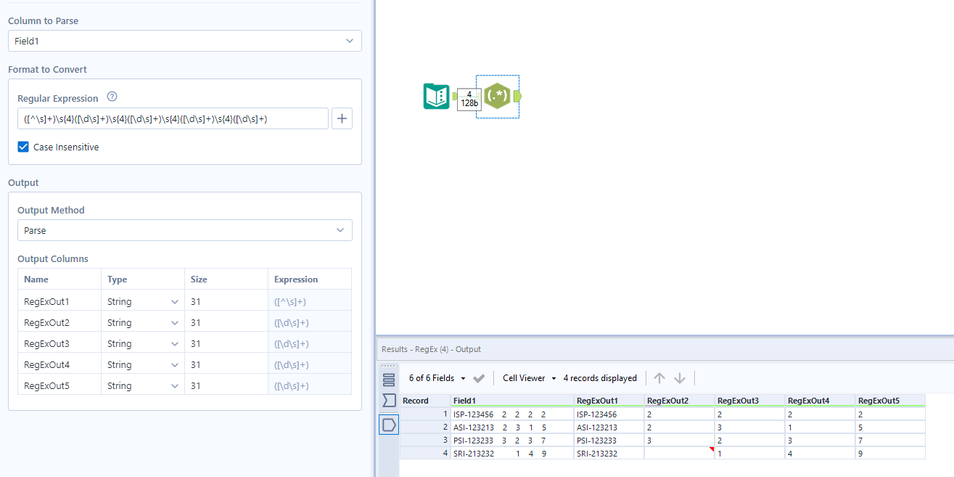Click the RegExOut2 column header in results
Image resolution: width=954 pixels, height=477 pixels.
(680, 401)
